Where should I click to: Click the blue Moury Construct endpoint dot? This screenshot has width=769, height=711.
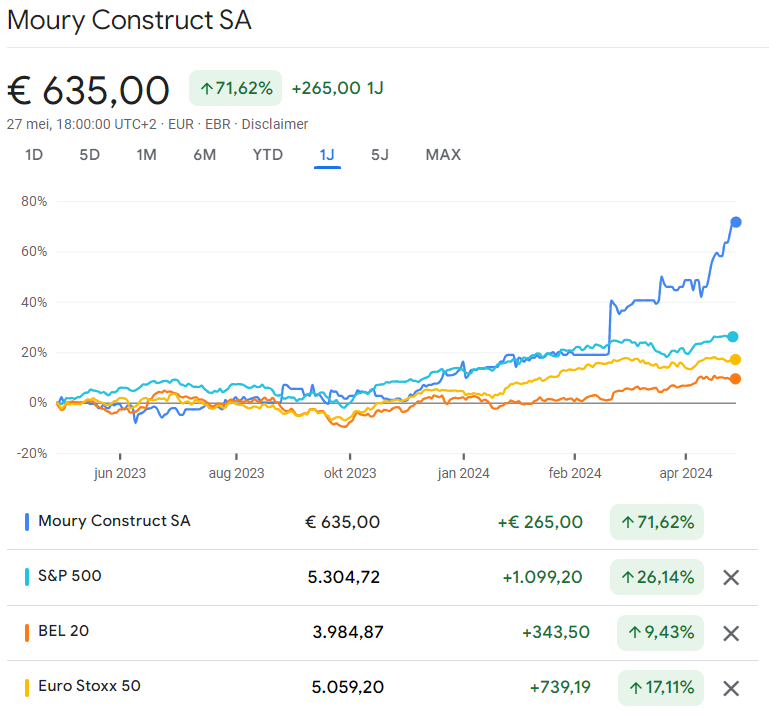736,222
